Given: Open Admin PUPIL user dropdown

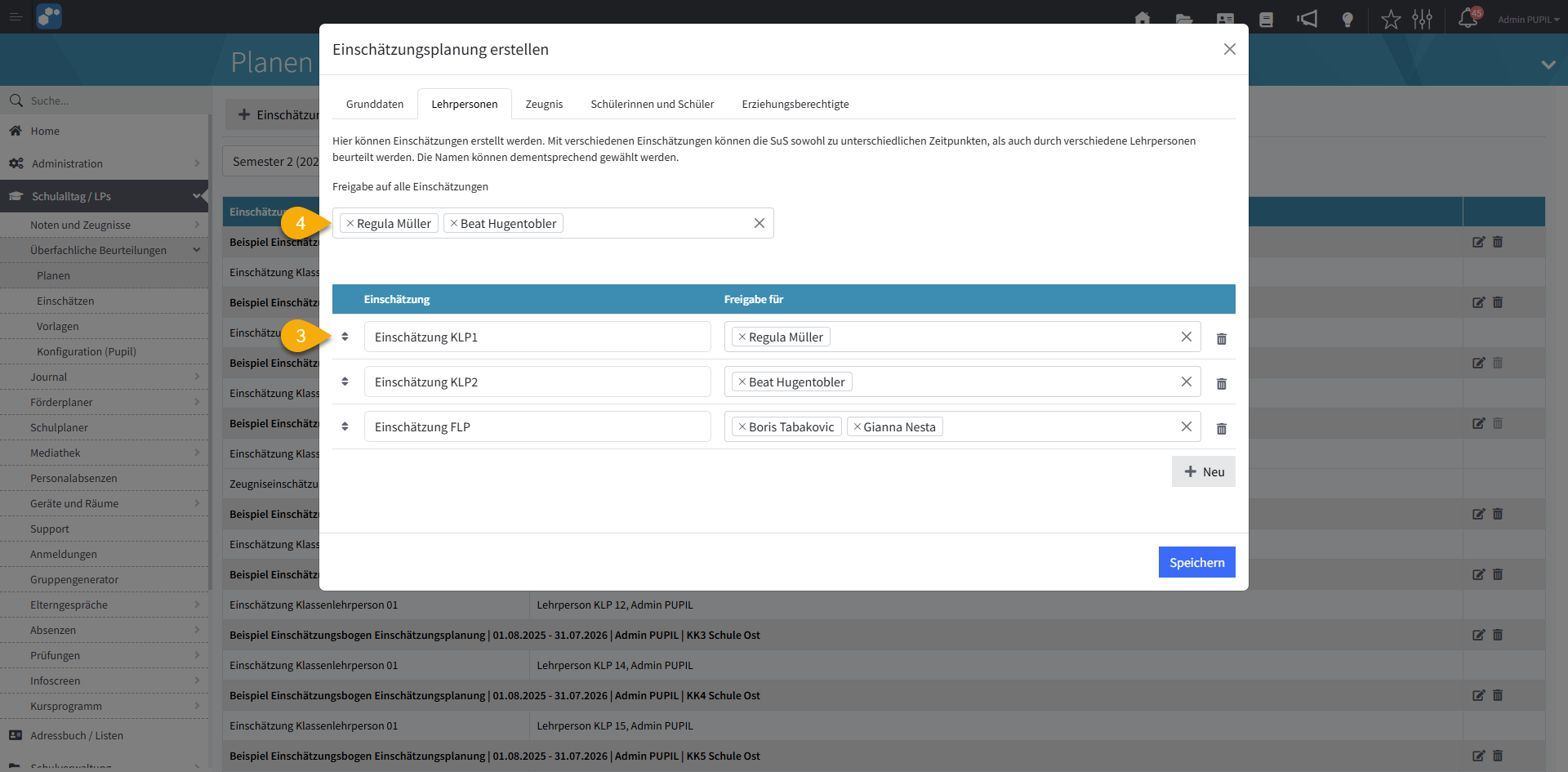Looking at the screenshot, I should click(x=1528, y=20).
